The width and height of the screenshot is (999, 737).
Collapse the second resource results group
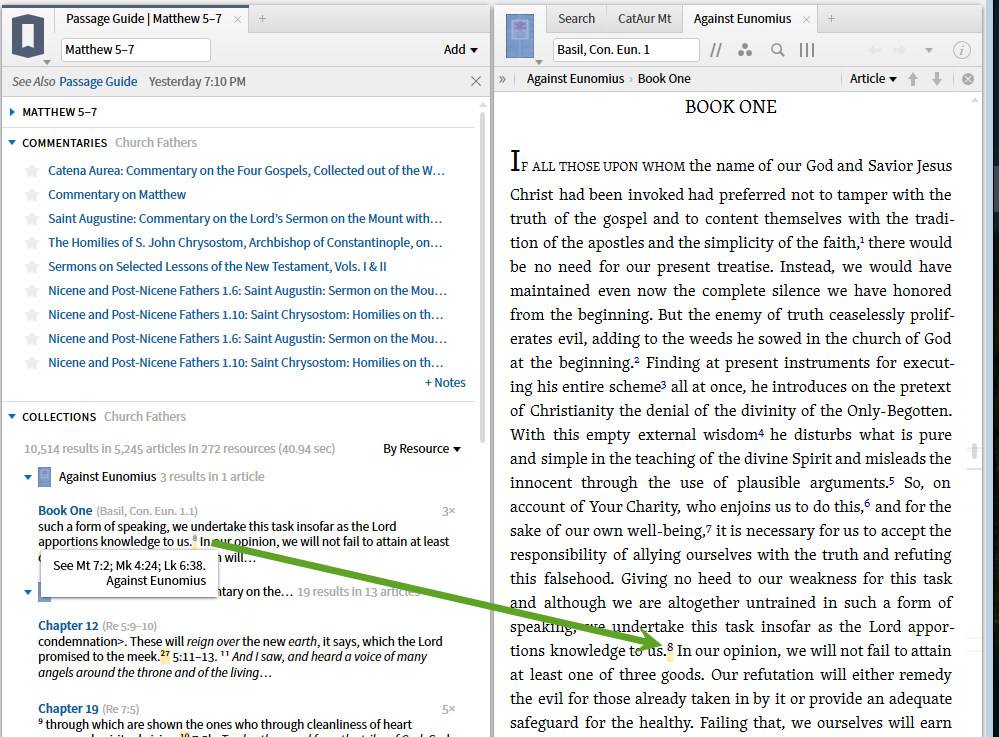28,592
